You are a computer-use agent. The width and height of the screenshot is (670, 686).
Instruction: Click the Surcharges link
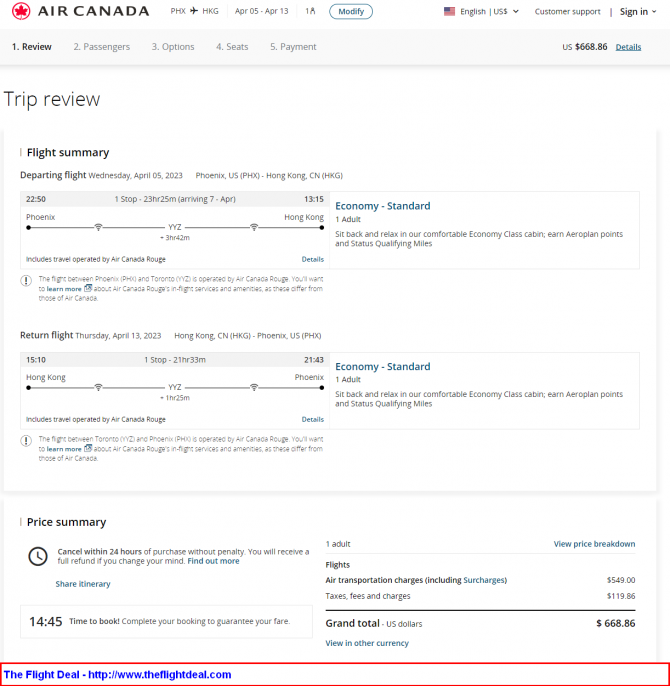(x=484, y=580)
